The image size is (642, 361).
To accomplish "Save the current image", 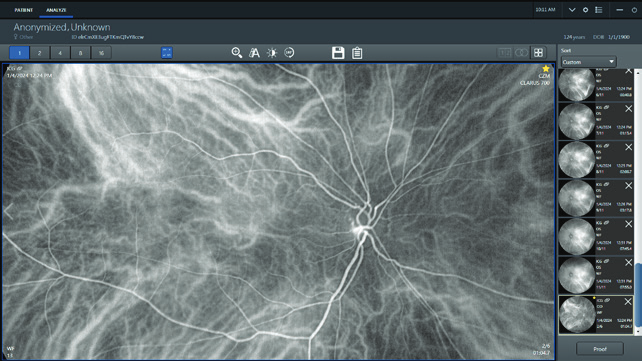I will click(338, 53).
